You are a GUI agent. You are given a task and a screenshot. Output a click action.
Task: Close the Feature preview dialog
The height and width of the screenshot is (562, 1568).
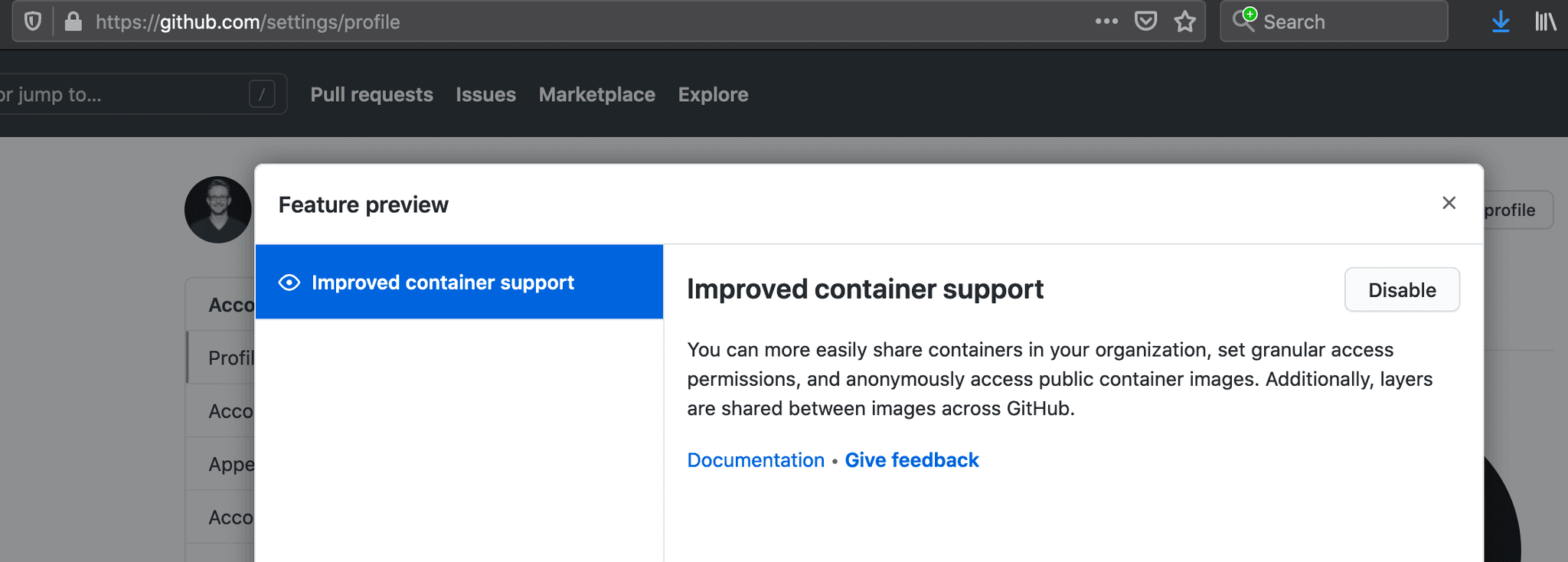[1449, 203]
